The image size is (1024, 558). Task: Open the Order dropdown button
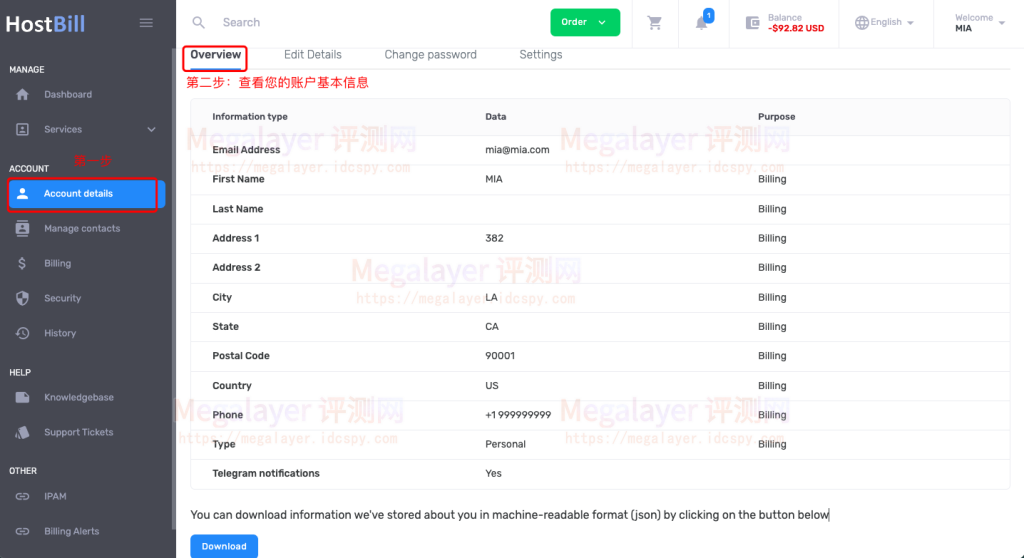(x=585, y=22)
